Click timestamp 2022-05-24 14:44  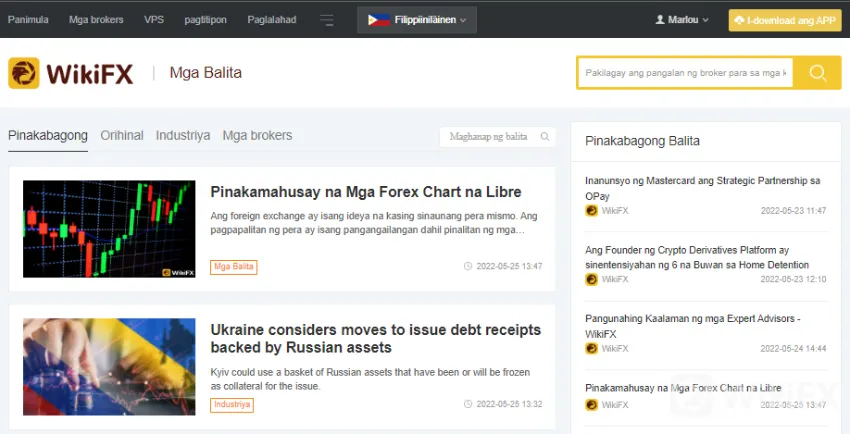click(793, 348)
